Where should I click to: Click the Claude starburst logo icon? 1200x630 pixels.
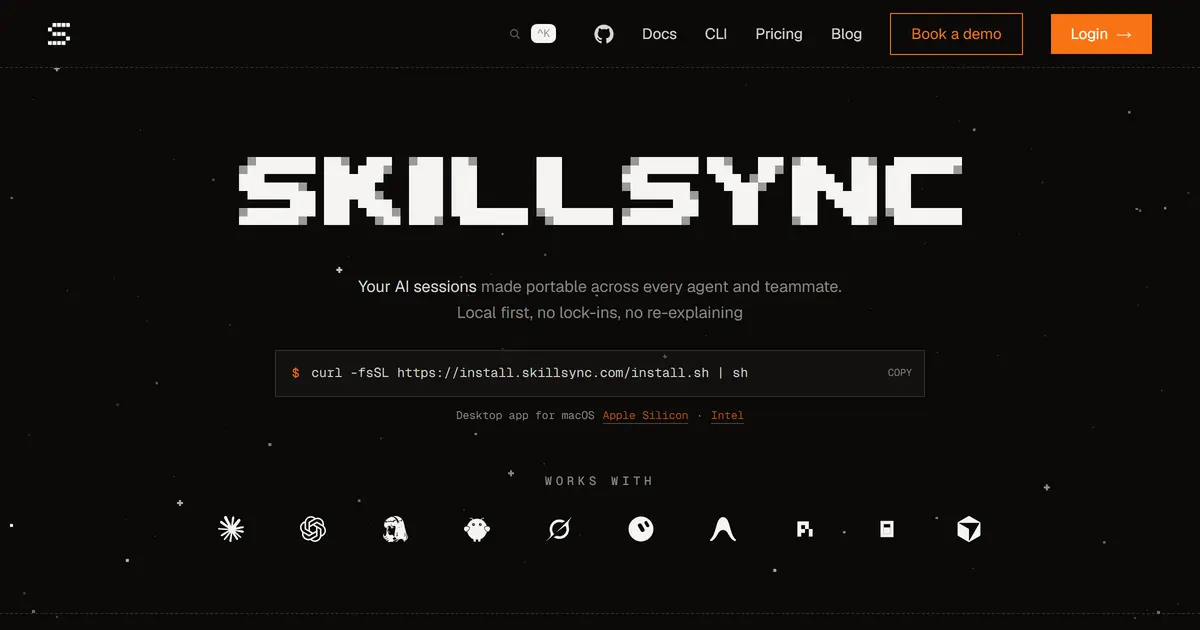click(231, 529)
